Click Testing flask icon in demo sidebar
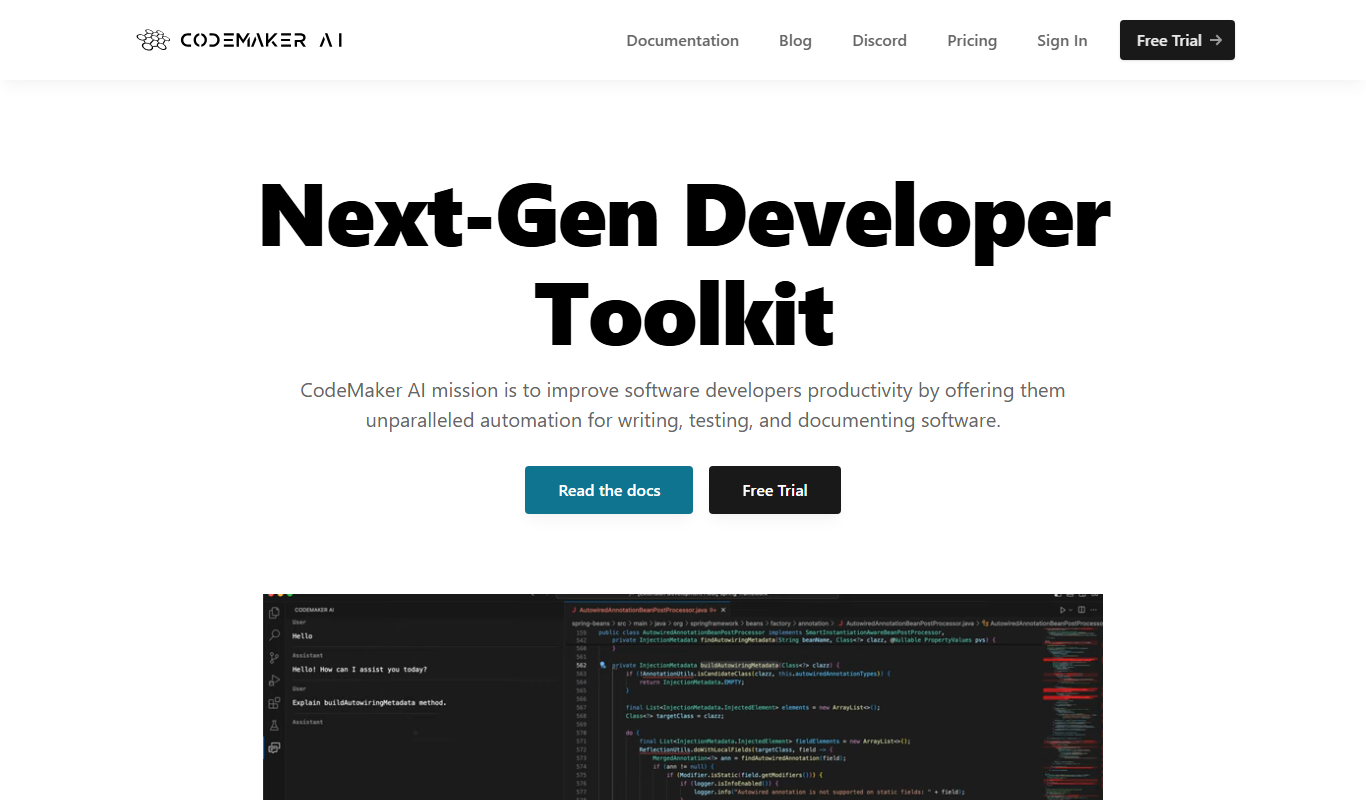Viewport: 1366px width, 800px height. (x=274, y=725)
